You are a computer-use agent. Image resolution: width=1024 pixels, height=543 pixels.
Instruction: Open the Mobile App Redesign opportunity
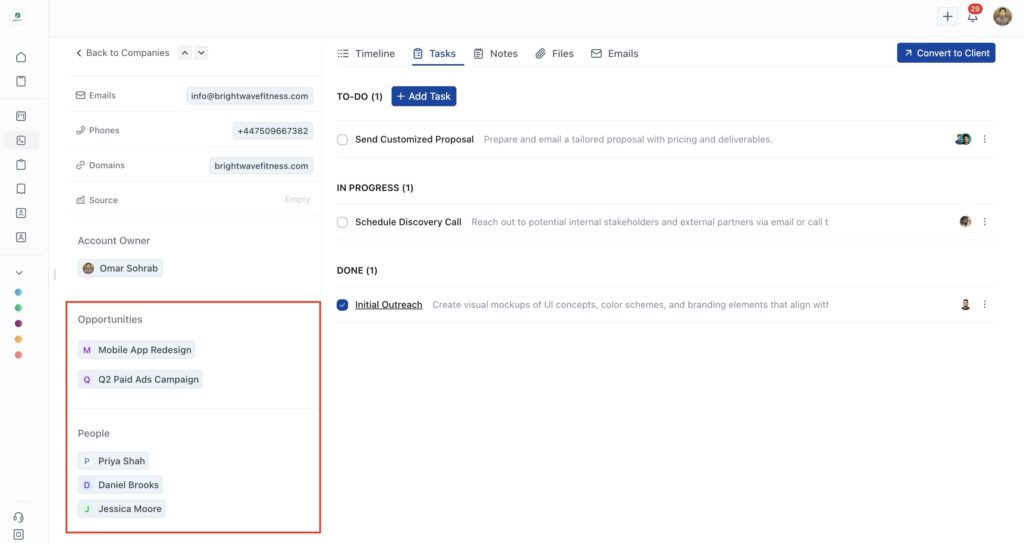click(137, 350)
